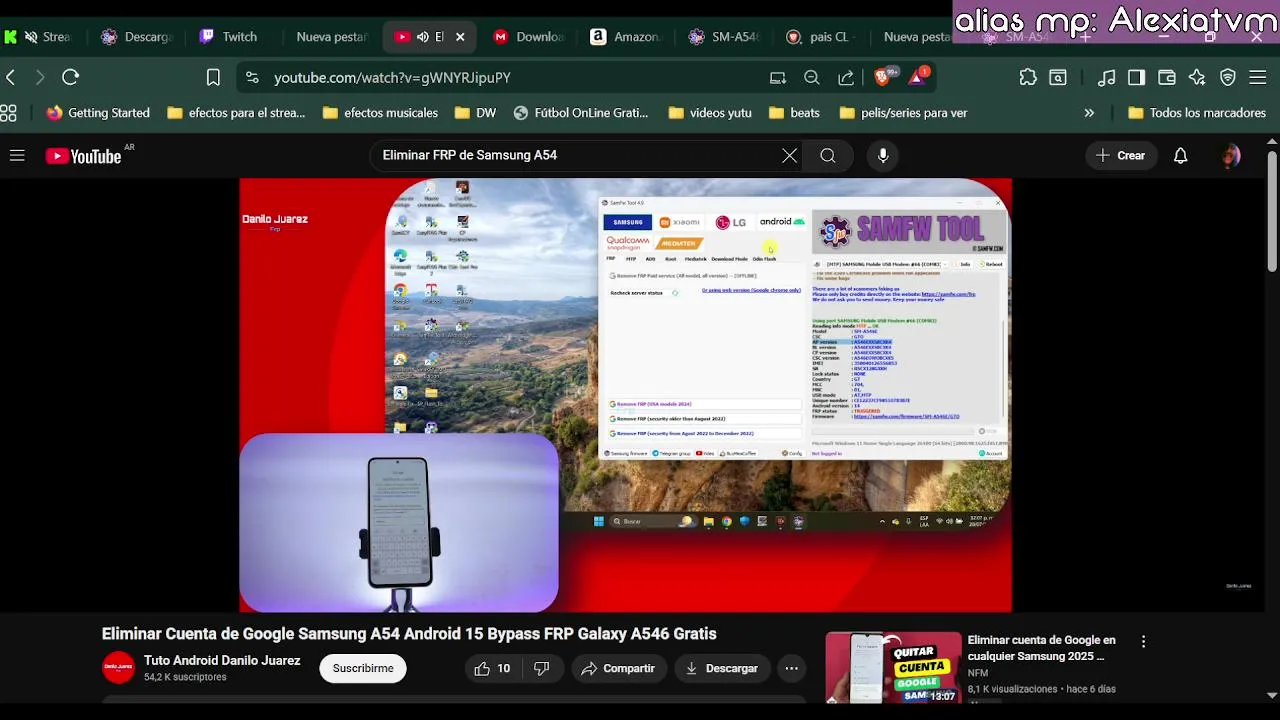Switch to the Descarga tab
Image resolution: width=1280 pixels, height=720 pixels.
tap(139, 37)
